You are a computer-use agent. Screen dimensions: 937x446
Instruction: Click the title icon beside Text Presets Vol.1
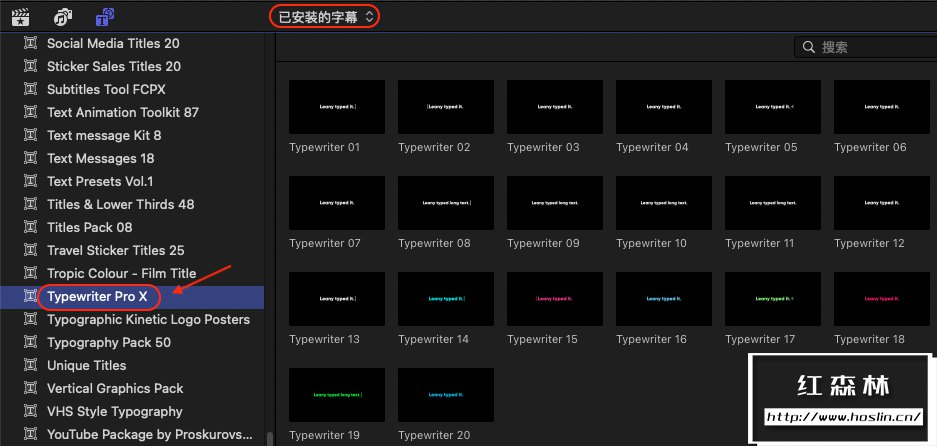30,181
